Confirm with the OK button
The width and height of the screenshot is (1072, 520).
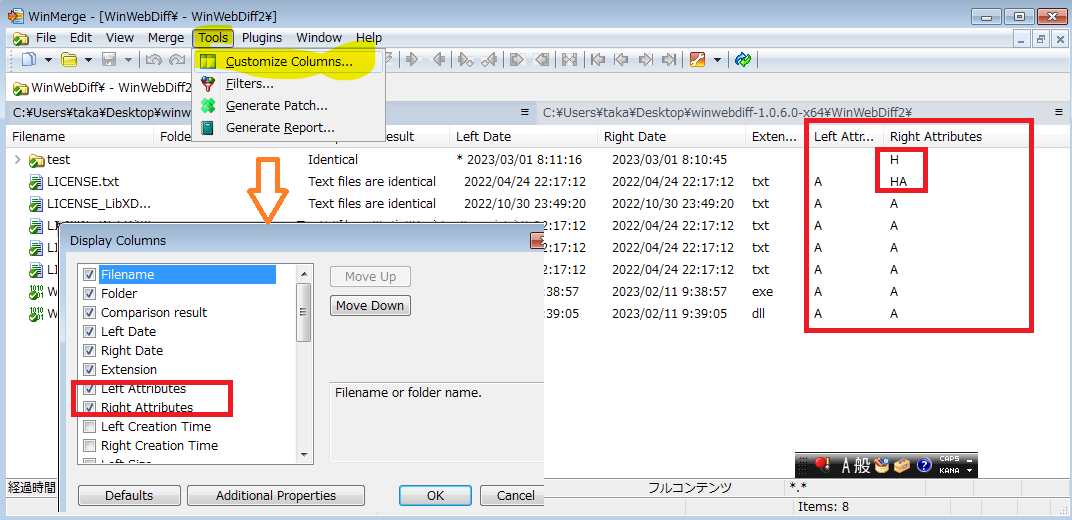pos(436,495)
